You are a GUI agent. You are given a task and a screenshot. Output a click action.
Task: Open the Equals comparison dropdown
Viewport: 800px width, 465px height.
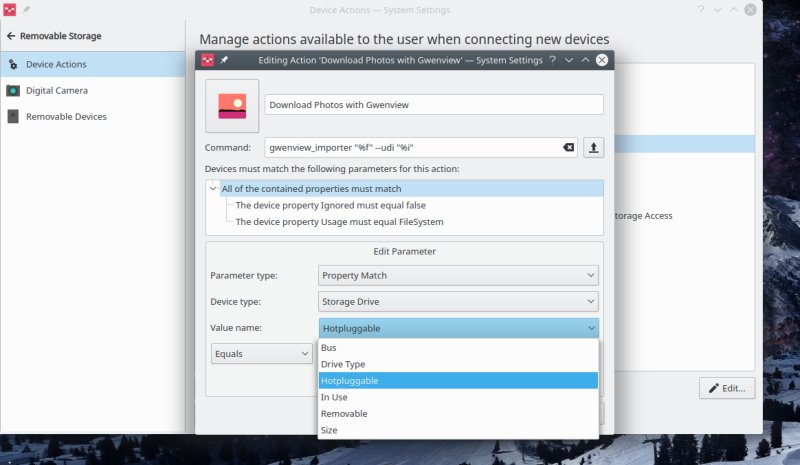pos(261,353)
